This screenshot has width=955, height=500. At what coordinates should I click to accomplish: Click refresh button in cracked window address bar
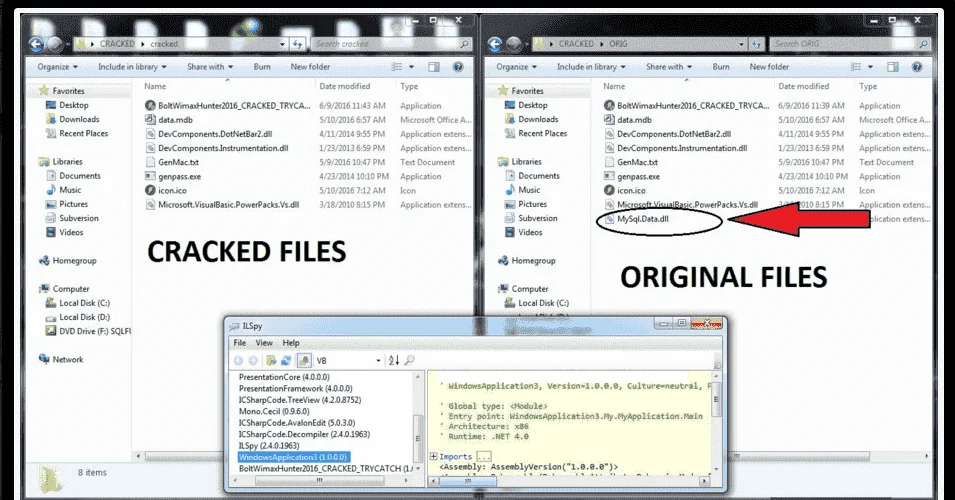(x=297, y=44)
